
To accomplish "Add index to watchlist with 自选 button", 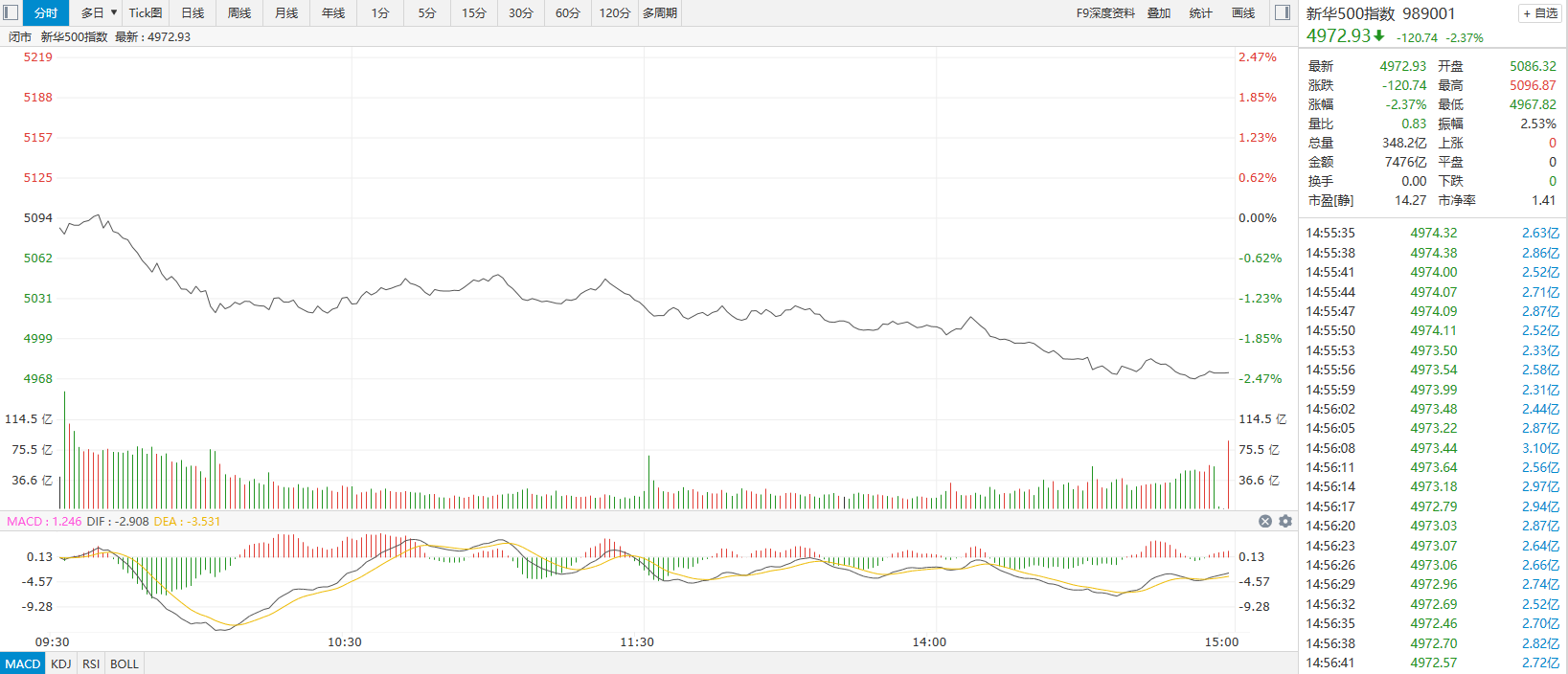I will (x=1540, y=13).
